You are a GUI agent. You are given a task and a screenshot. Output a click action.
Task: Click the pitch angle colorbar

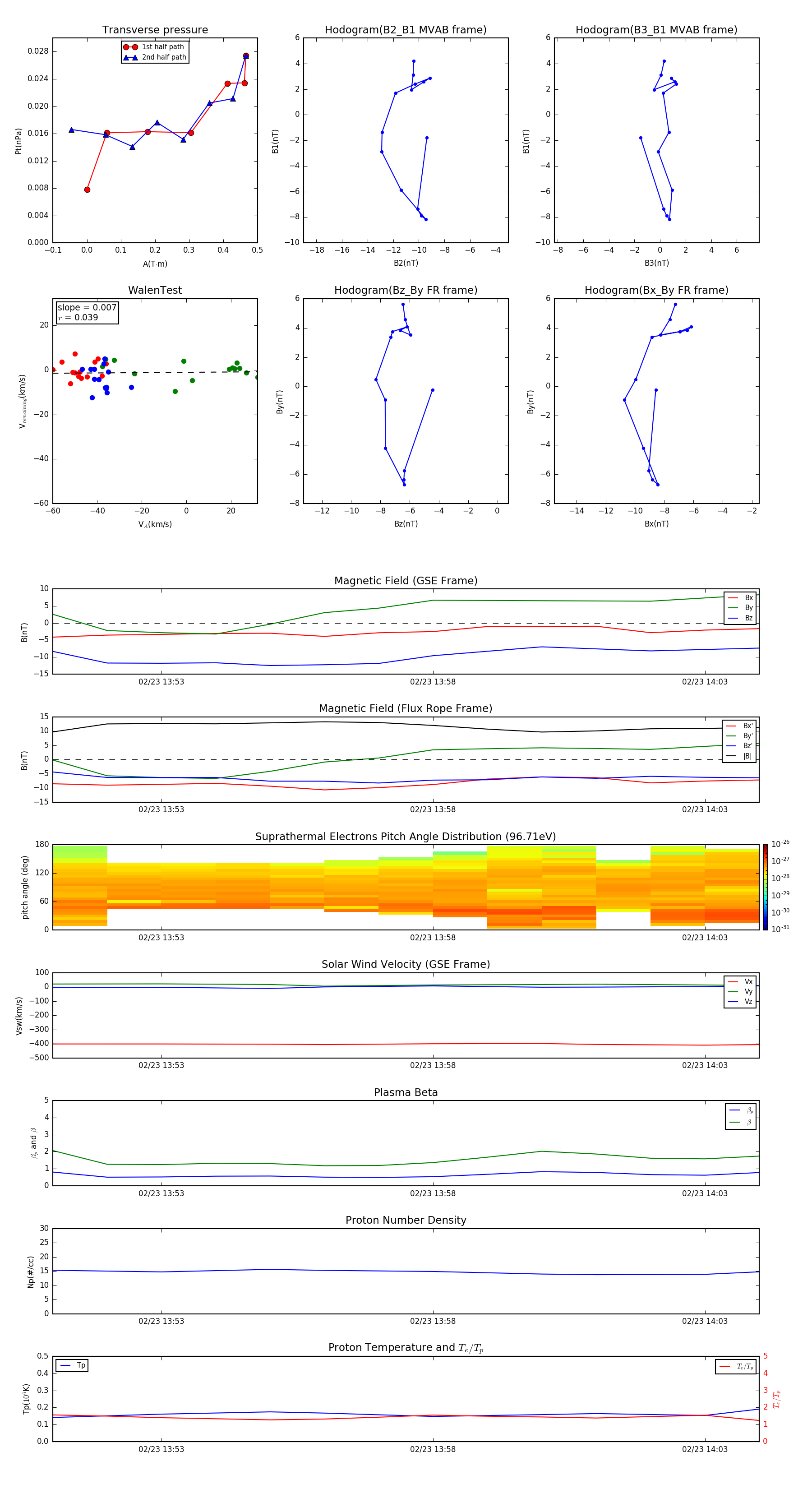click(x=765, y=887)
